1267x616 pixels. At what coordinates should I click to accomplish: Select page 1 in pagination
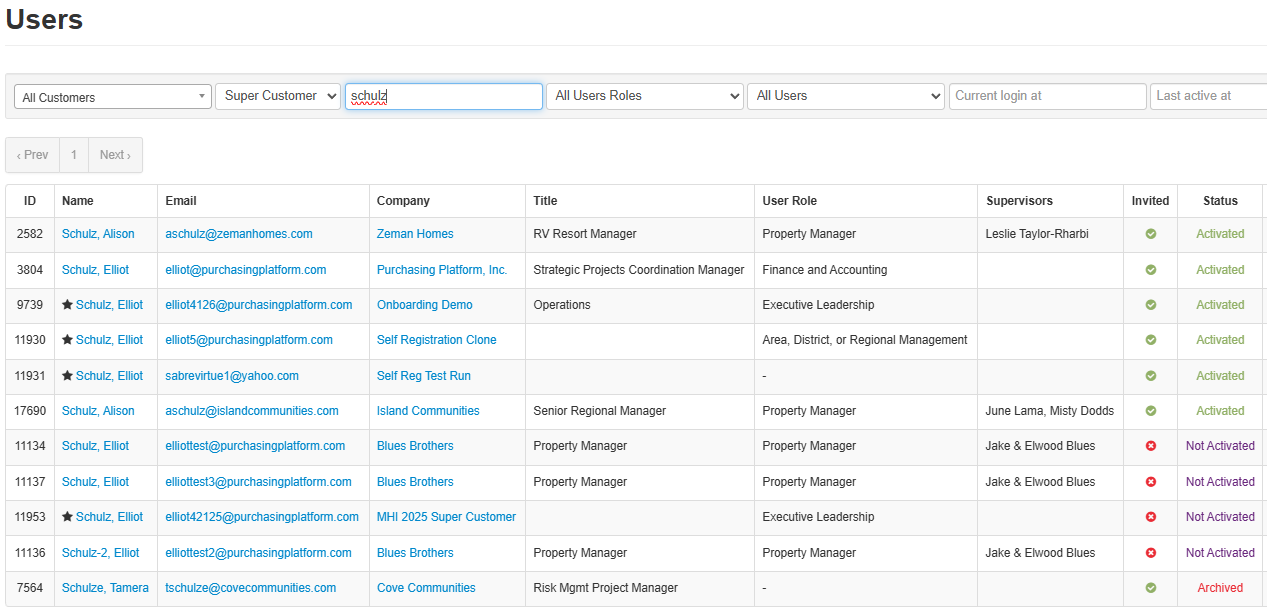(x=74, y=155)
